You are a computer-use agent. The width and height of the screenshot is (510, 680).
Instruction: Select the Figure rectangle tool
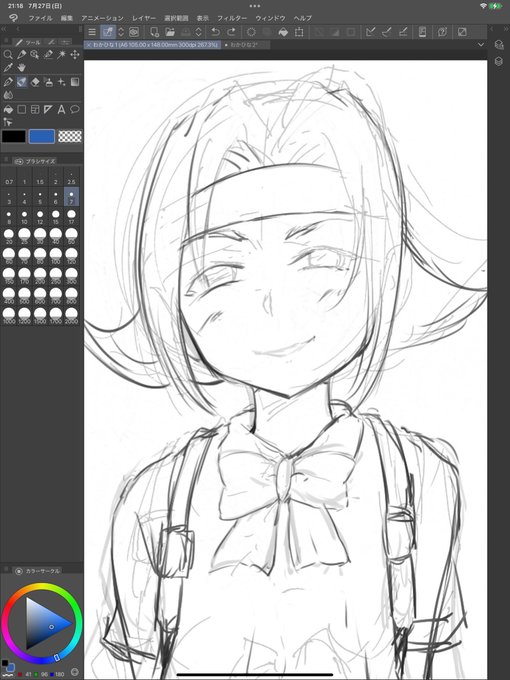point(21,109)
